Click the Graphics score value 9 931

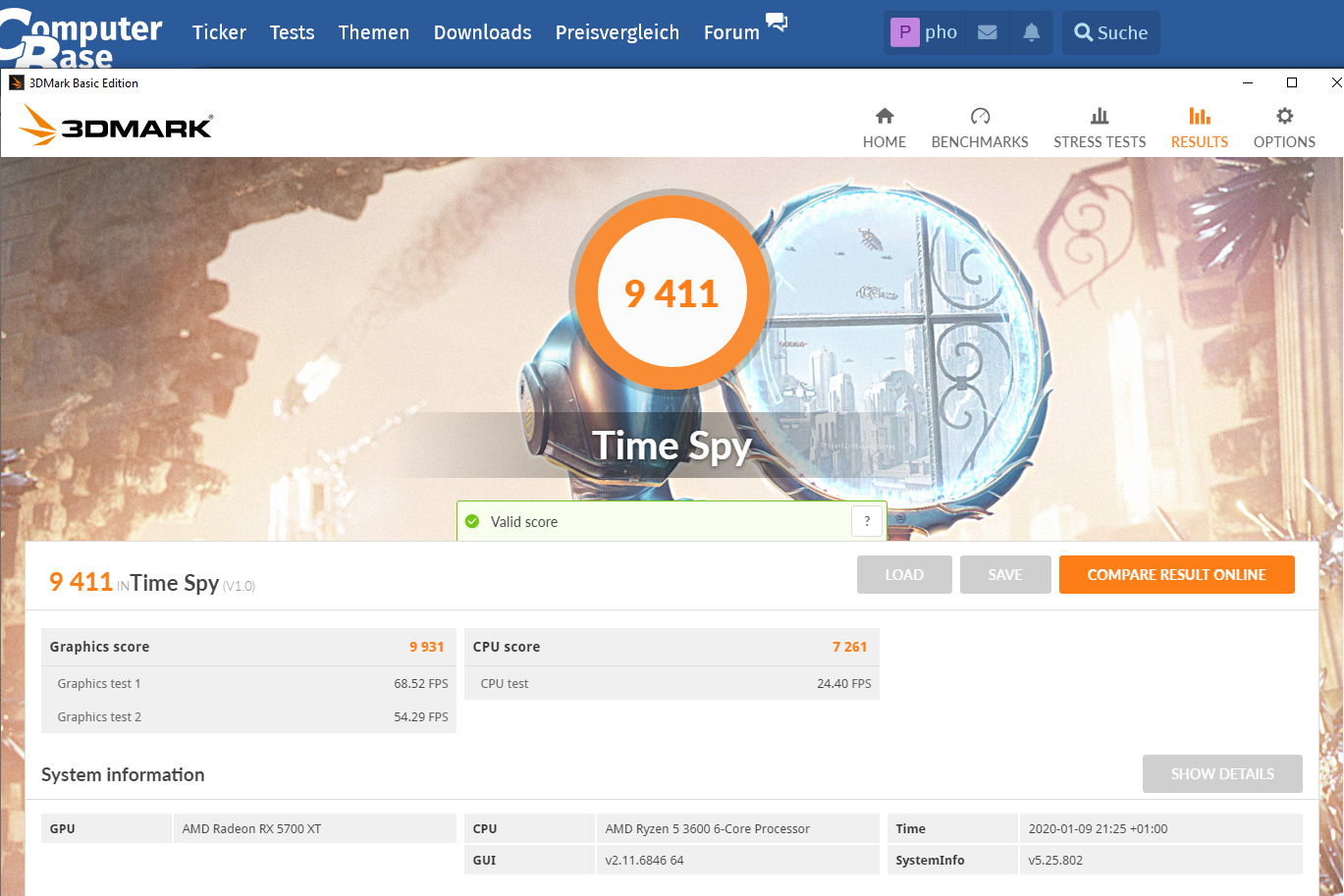[x=427, y=647]
